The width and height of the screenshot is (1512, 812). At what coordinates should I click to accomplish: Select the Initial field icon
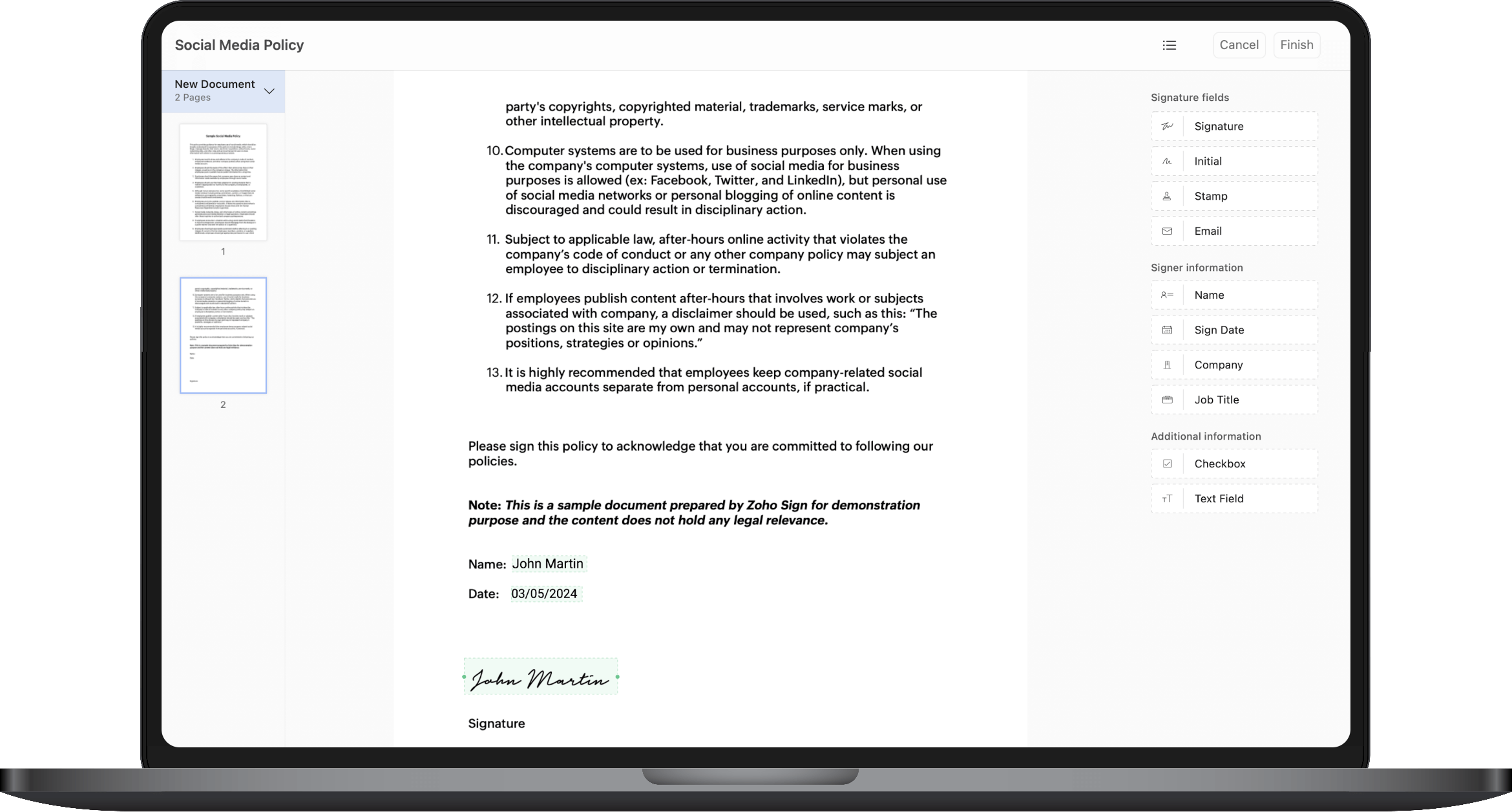1167,161
